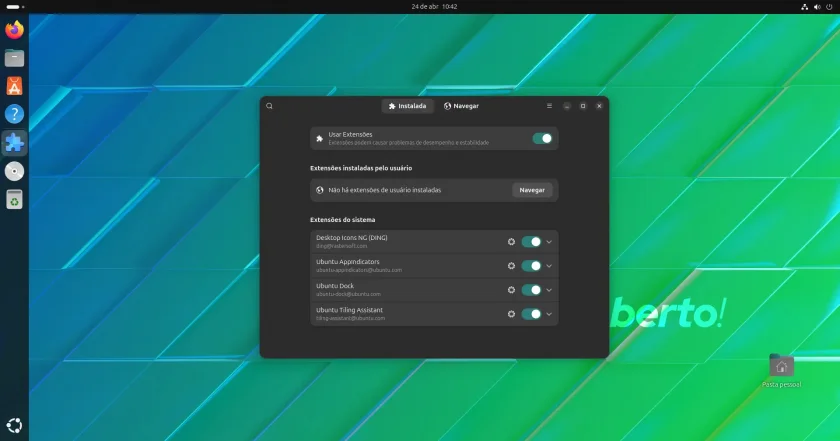Open the Trash from the dock
This screenshot has width=840, height=441.
click(x=14, y=199)
